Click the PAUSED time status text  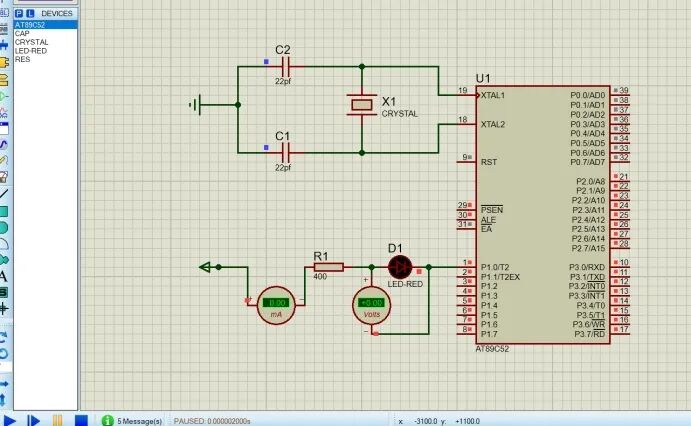[x=212, y=421]
